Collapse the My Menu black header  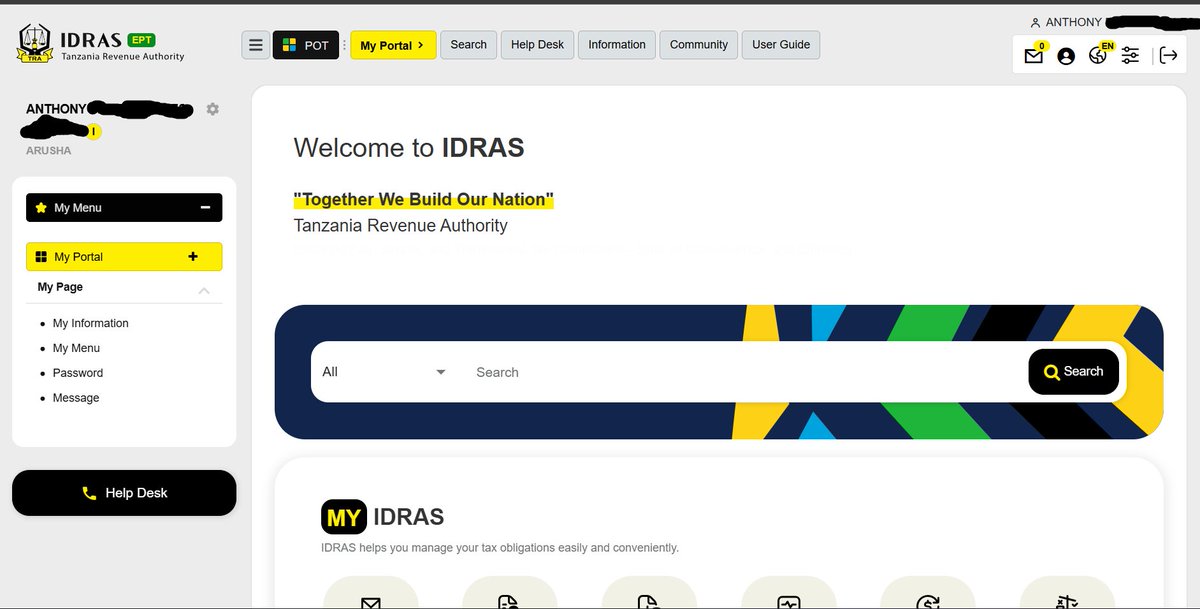tap(124, 208)
